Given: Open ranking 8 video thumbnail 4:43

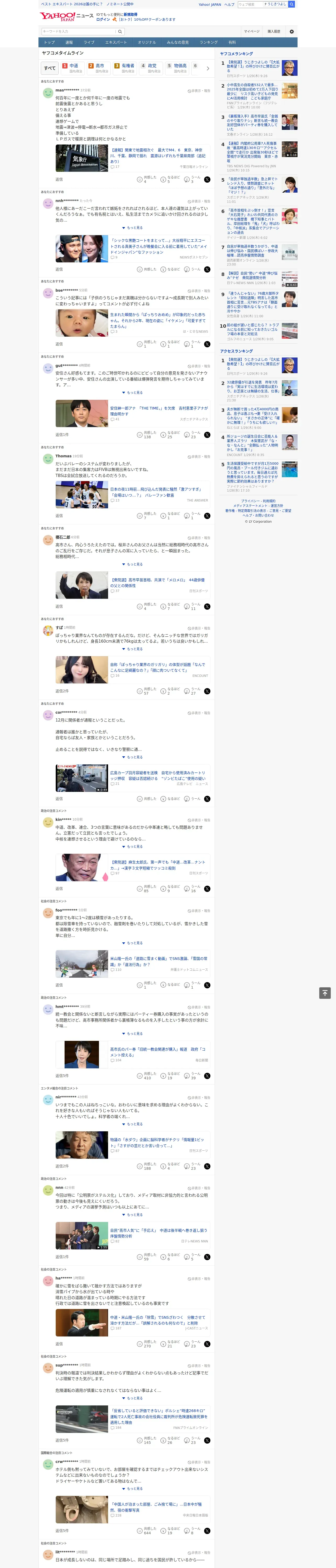Looking at the screenshot, I should 290,279.
